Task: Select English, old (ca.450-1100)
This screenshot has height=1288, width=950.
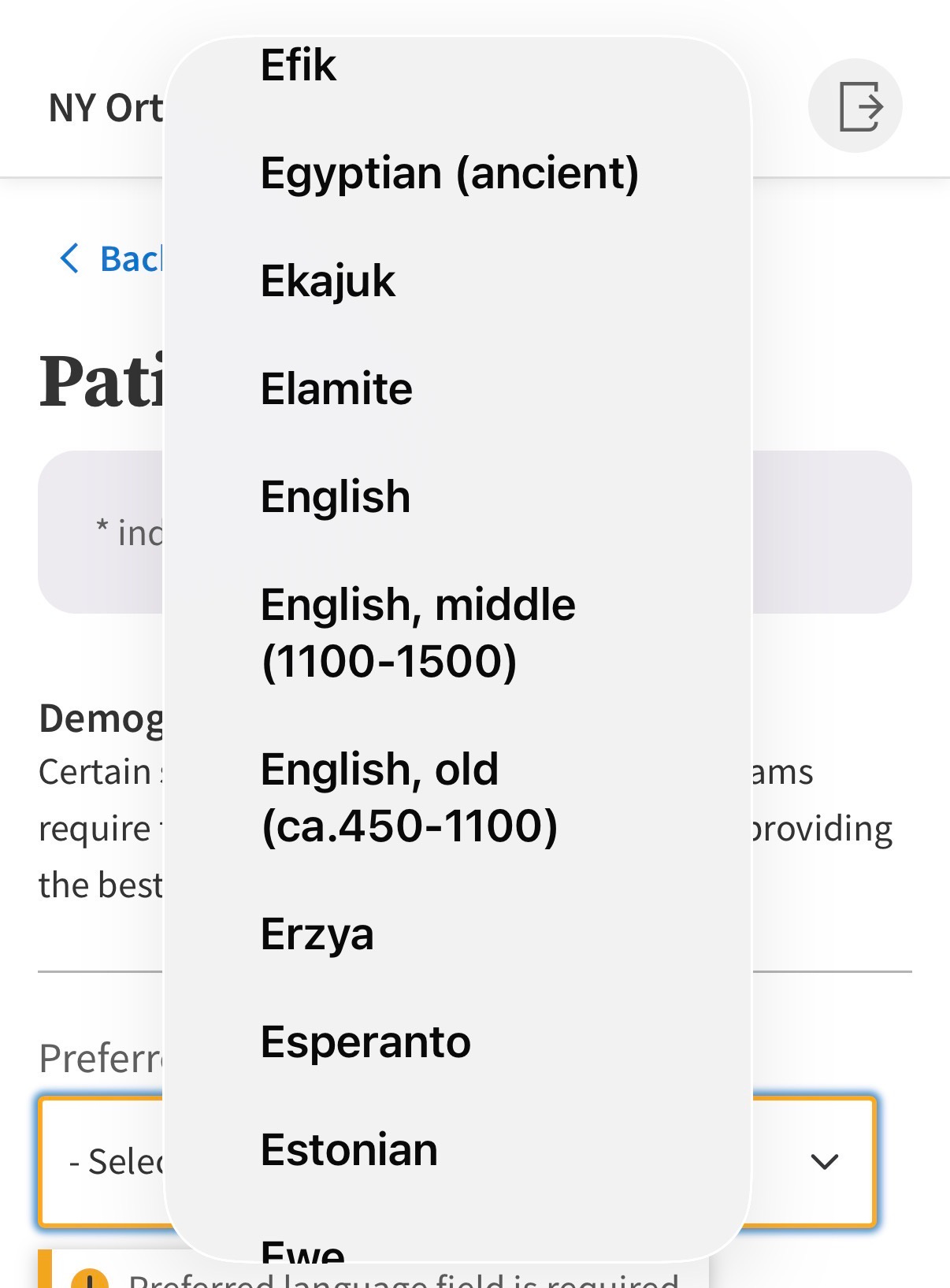Action: click(x=457, y=797)
